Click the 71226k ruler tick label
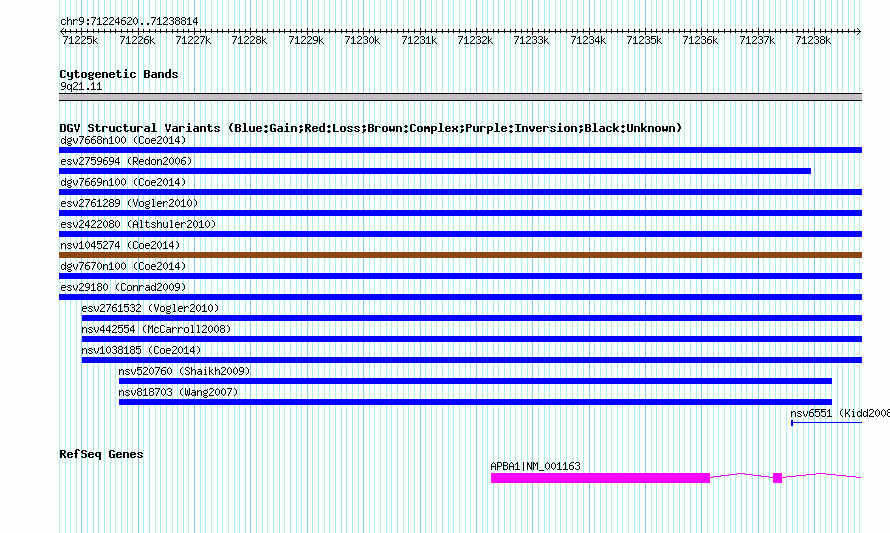This screenshot has width=890, height=533. (137, 40)
